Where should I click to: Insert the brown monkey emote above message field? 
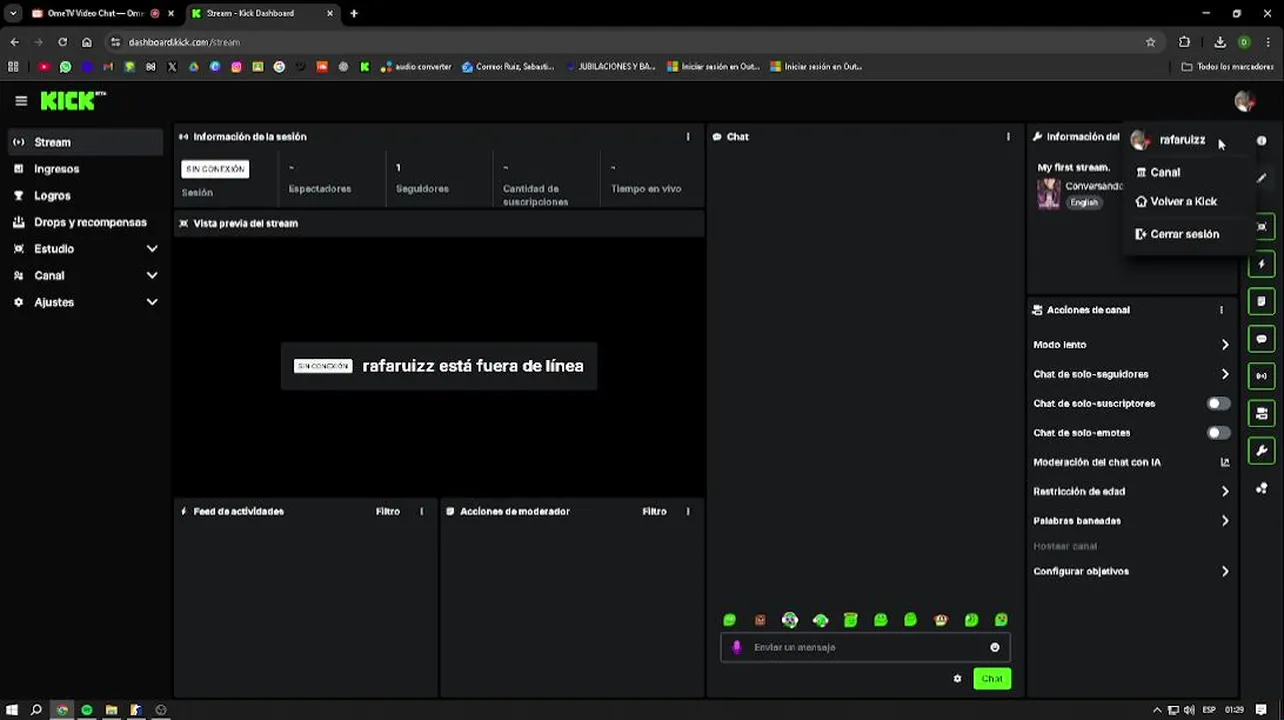[x=941, y=620]
